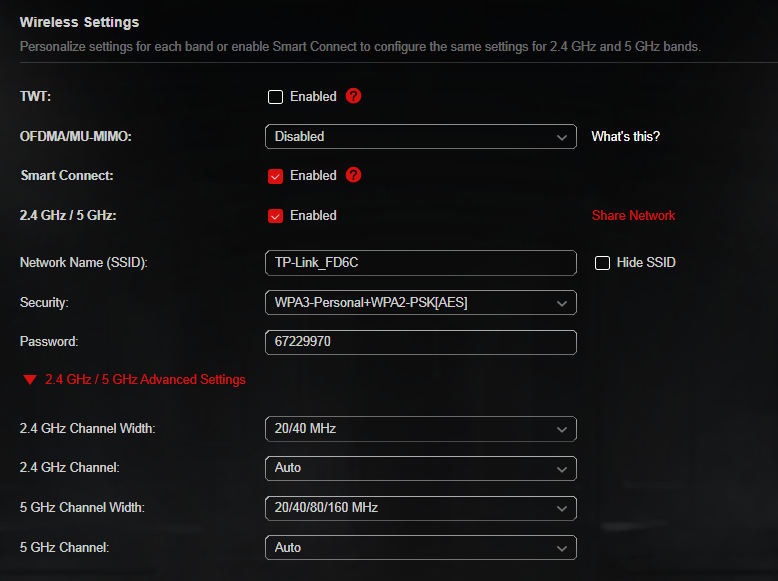Click the Share Network link
Screen dimensions: 778x581
point(633,215)
